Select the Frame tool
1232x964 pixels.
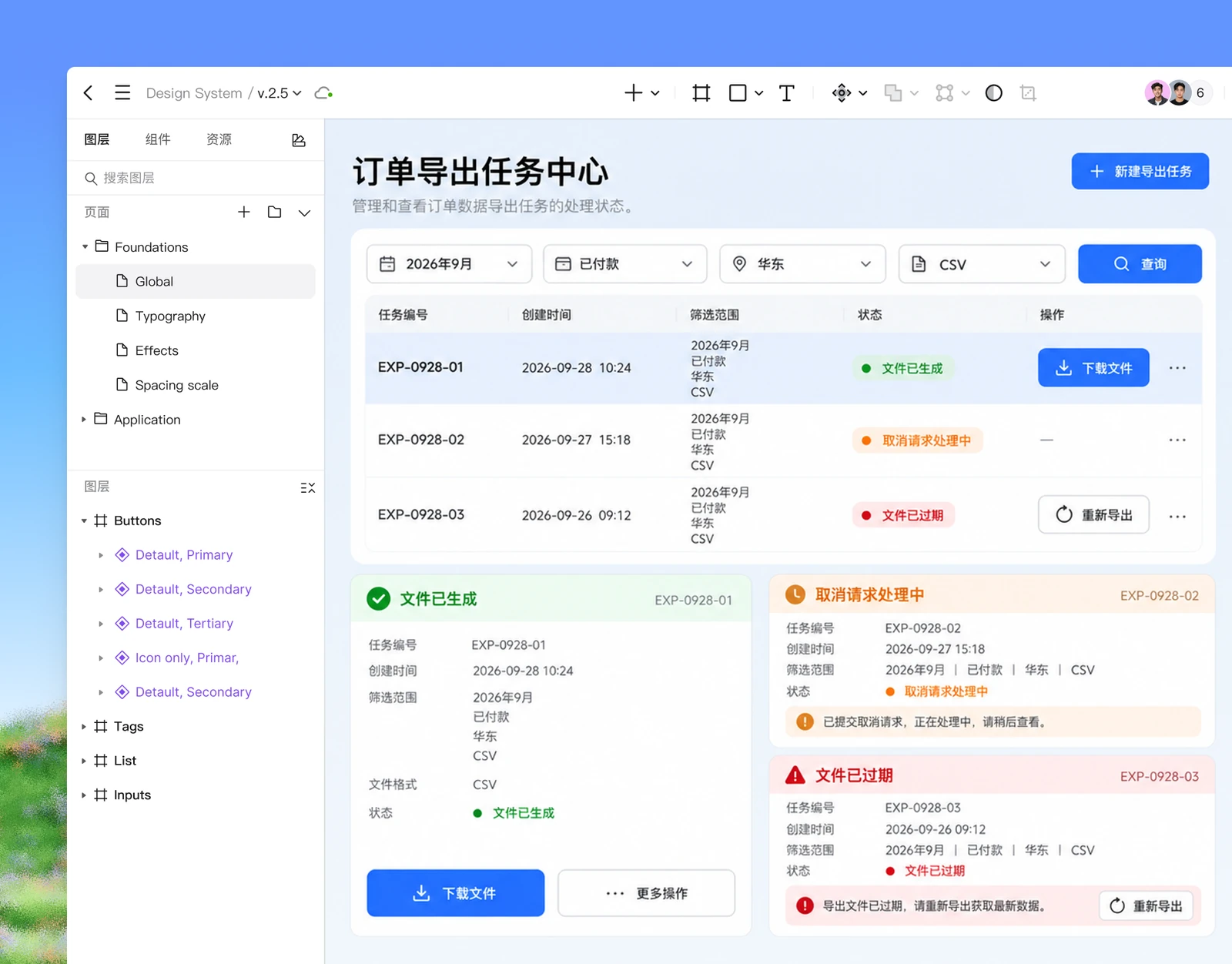tap(701, 93)
